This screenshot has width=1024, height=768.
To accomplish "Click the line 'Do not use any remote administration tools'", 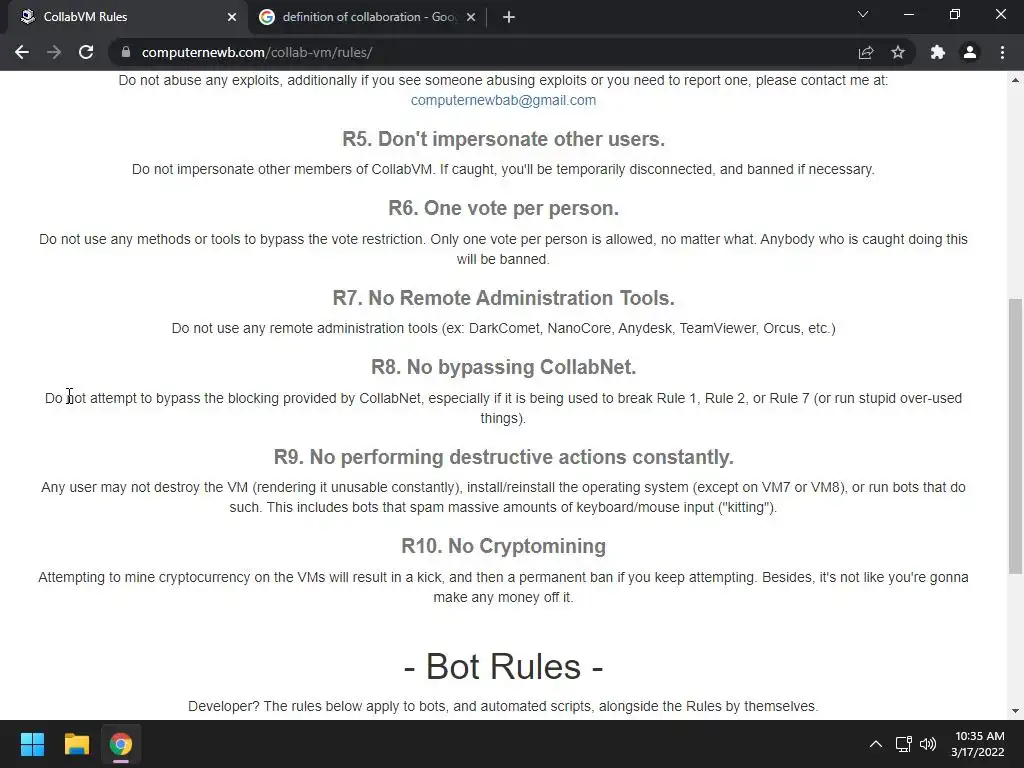I will pos(504,328).
